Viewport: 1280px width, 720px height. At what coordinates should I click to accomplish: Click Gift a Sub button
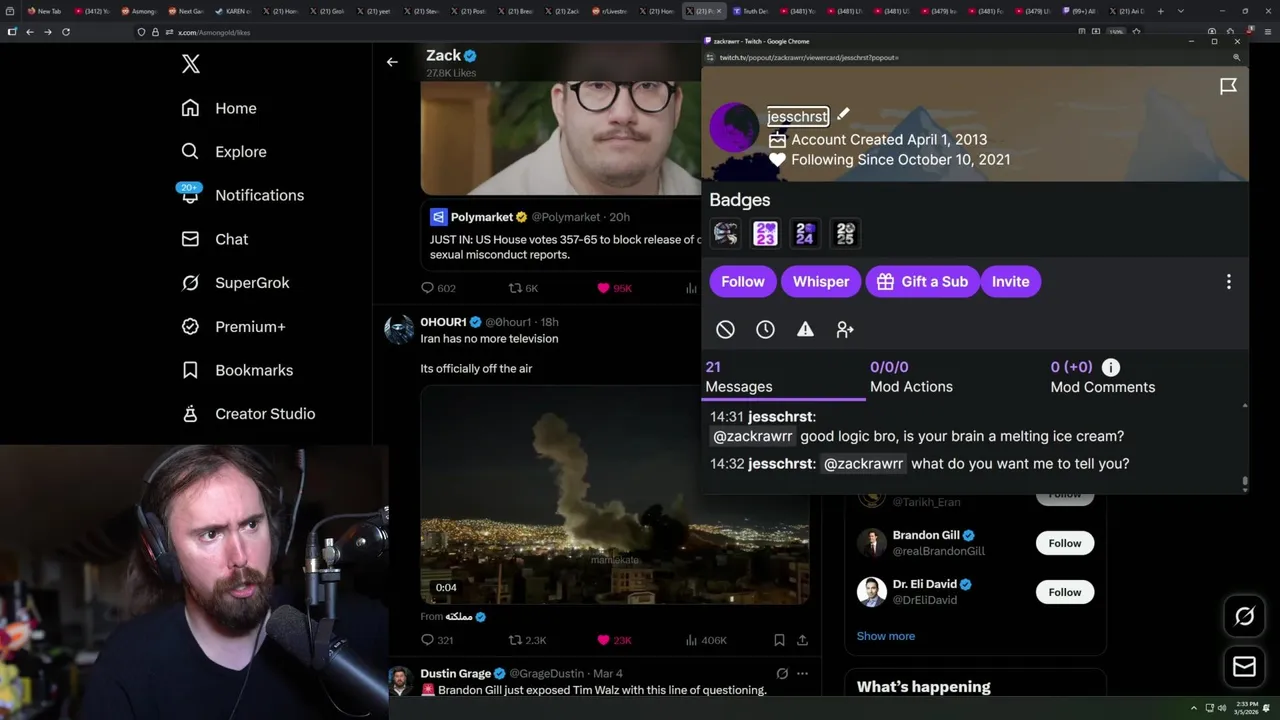click(922, 282)
